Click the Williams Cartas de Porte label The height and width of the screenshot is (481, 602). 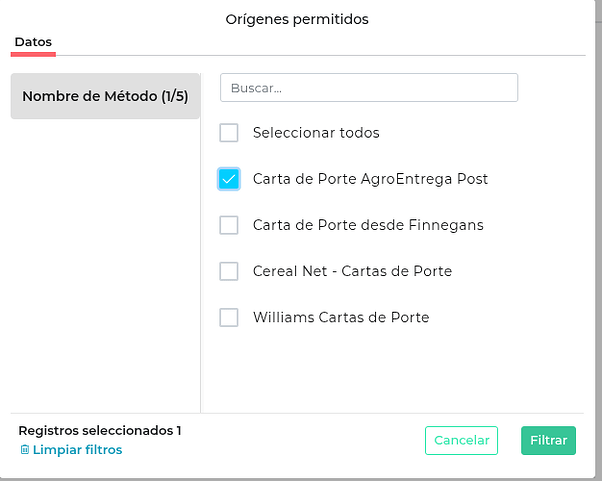pos(341,317)
